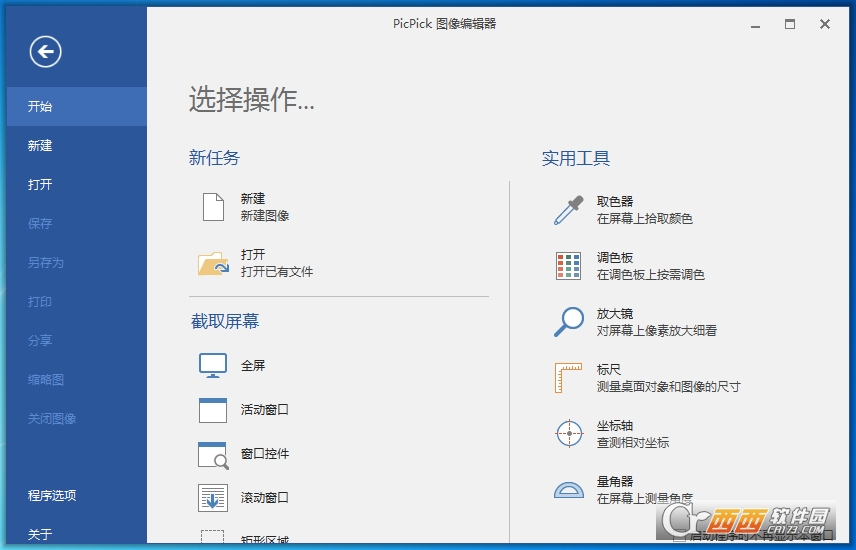This screenshot has height=550, width=856.
Task: Click the 新建图像 description text
Action: 265,216
